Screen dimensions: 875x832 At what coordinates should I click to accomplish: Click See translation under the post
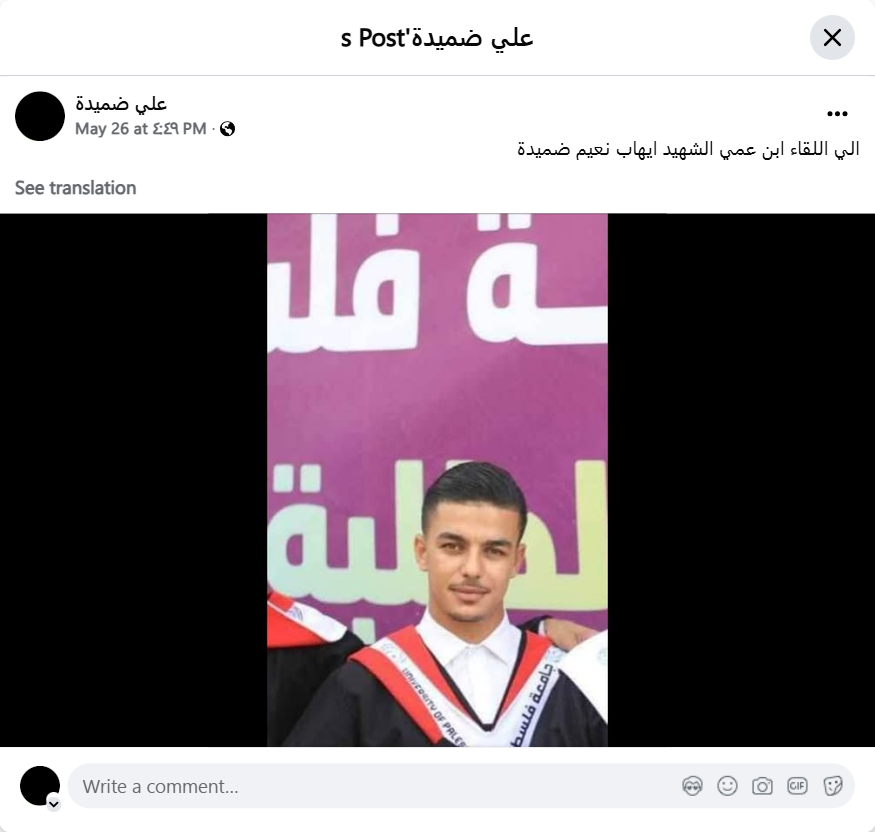[75, 188]
